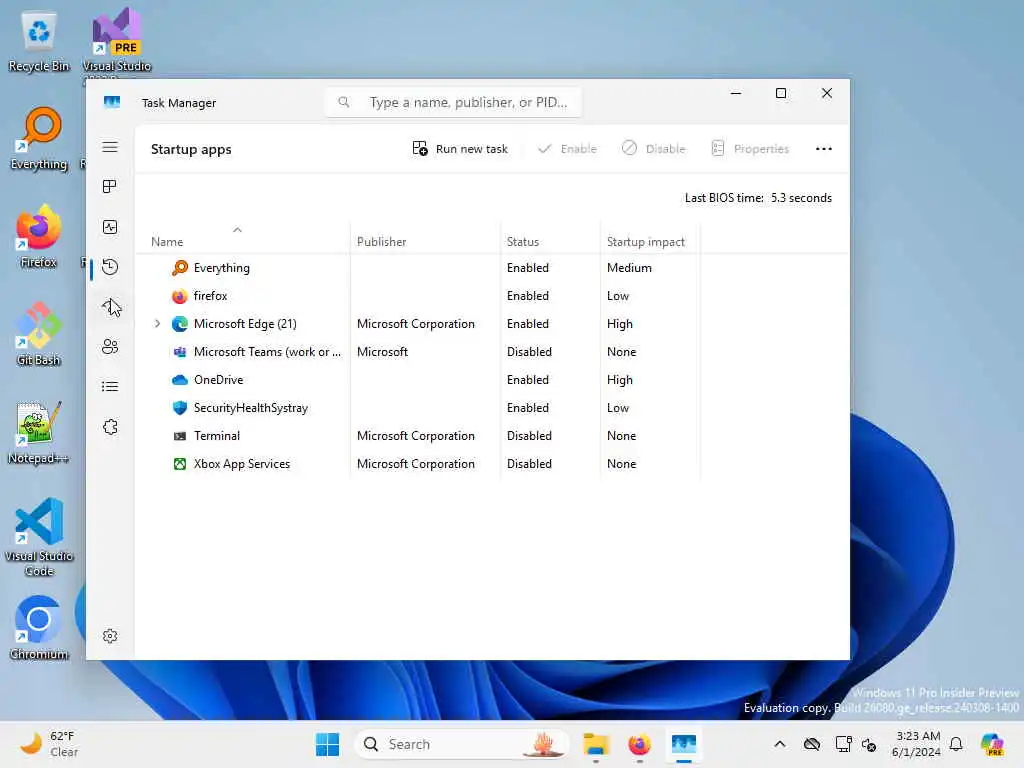
Task: Open the Task Manager navigation hamburger menu
Action: [x=110, y=147]
